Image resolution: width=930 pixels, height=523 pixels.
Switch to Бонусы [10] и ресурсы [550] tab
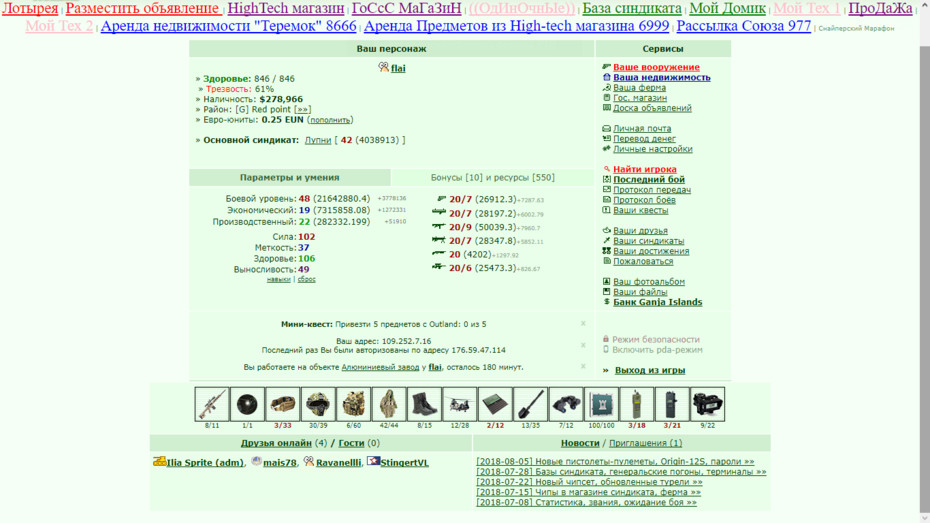tap(492, 177)
